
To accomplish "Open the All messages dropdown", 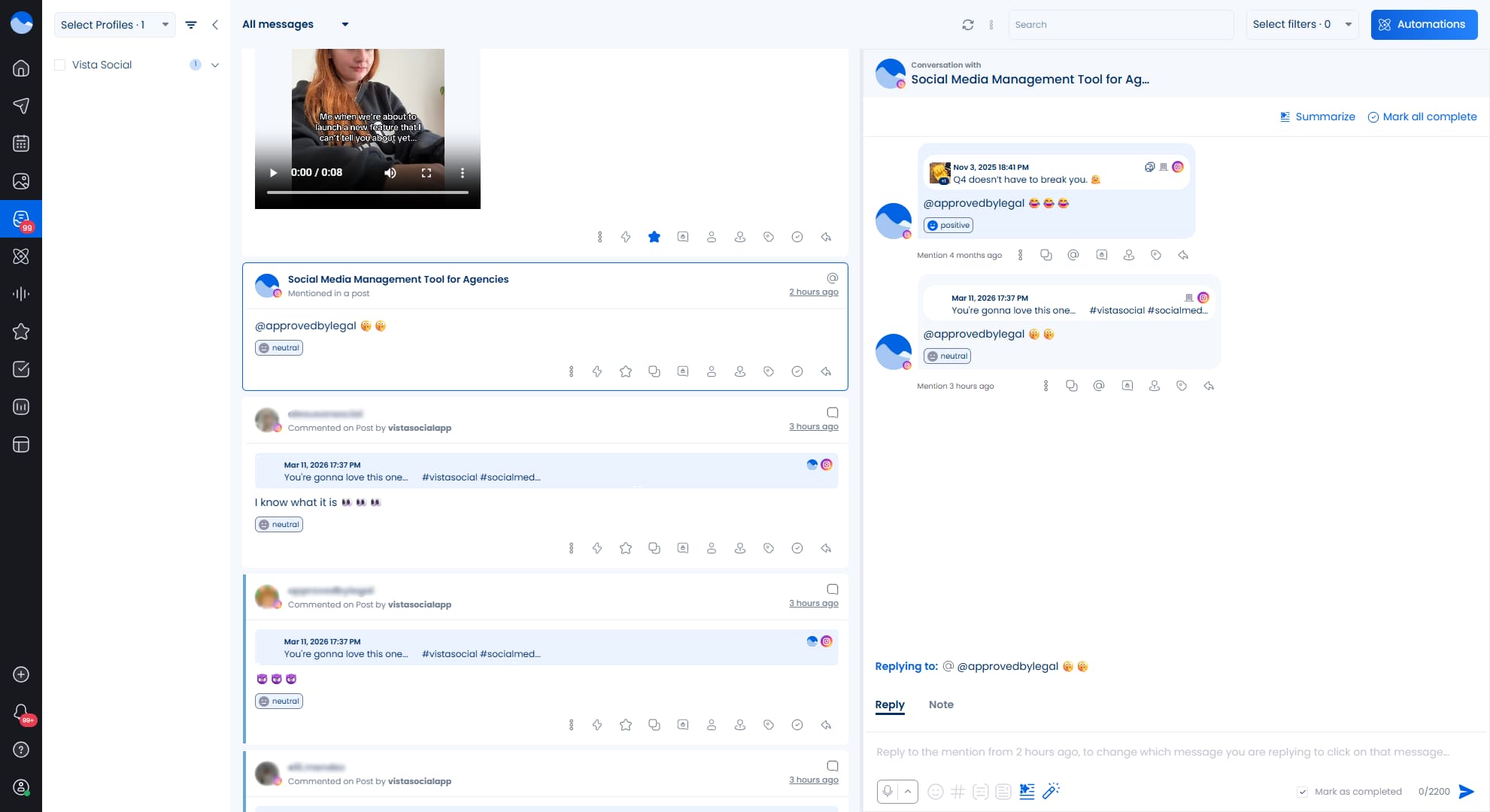I will [296, 24].
